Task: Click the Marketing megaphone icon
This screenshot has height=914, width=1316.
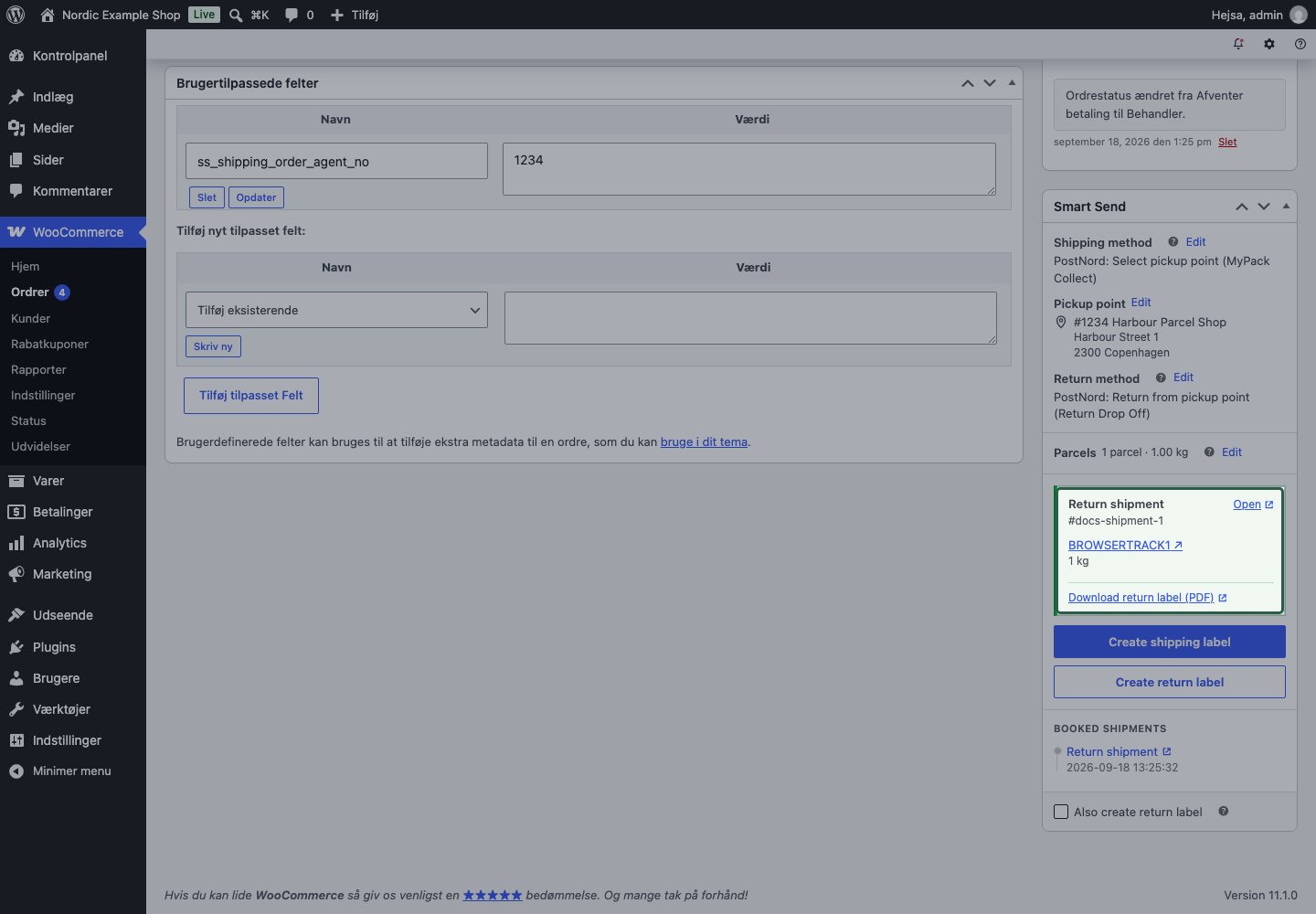Action: 16,574
